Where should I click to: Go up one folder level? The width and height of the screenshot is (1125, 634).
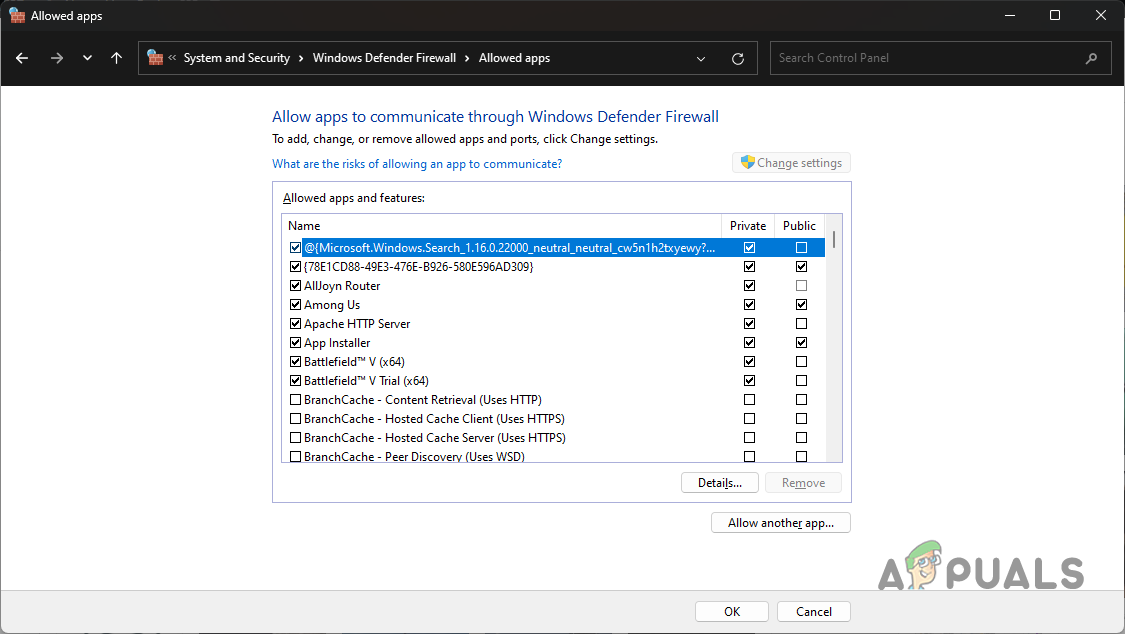pyautogui.click(x=116, y=58)
